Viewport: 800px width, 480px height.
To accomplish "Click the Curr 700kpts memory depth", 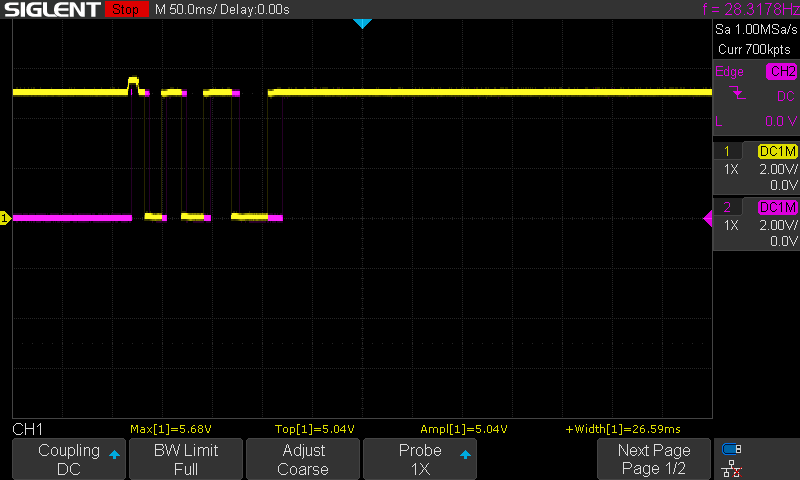I will pos(754,49).
